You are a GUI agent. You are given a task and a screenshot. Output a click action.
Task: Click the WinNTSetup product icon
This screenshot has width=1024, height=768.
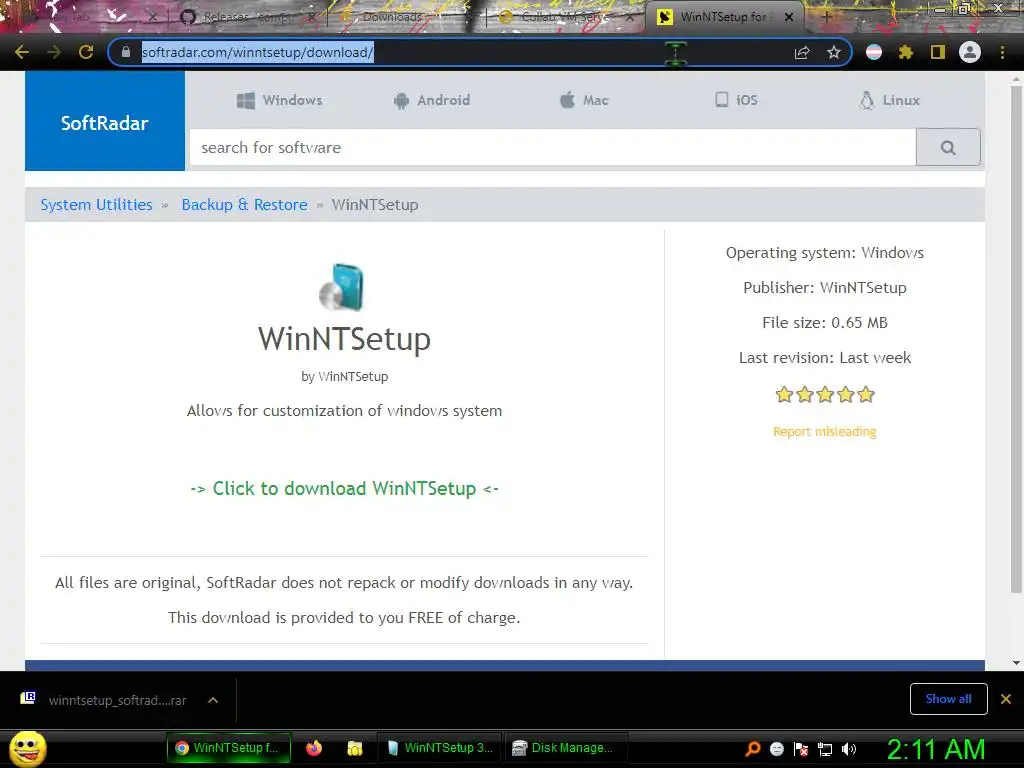point(342,287)
